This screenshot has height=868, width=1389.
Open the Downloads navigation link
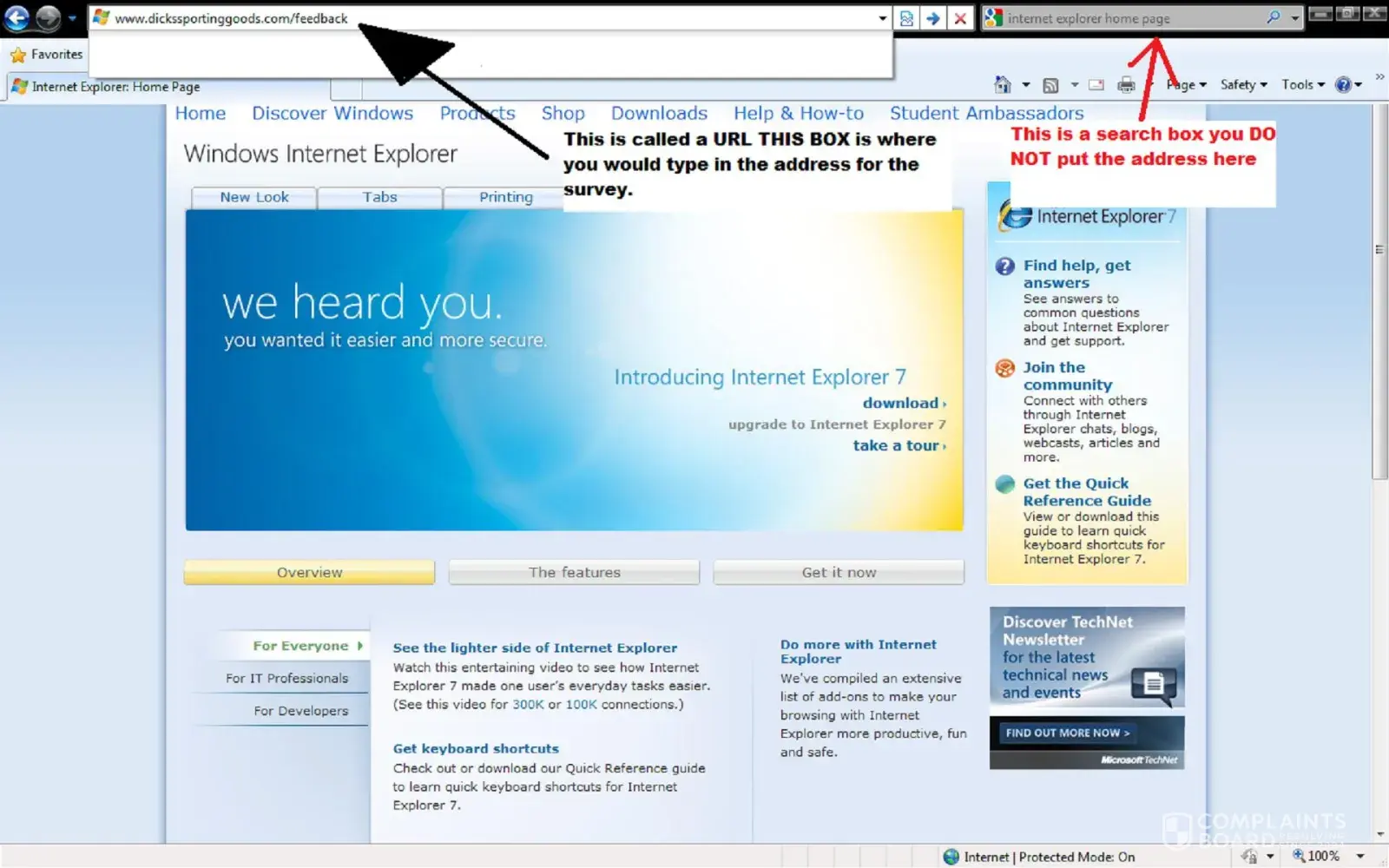coord(659,114)
